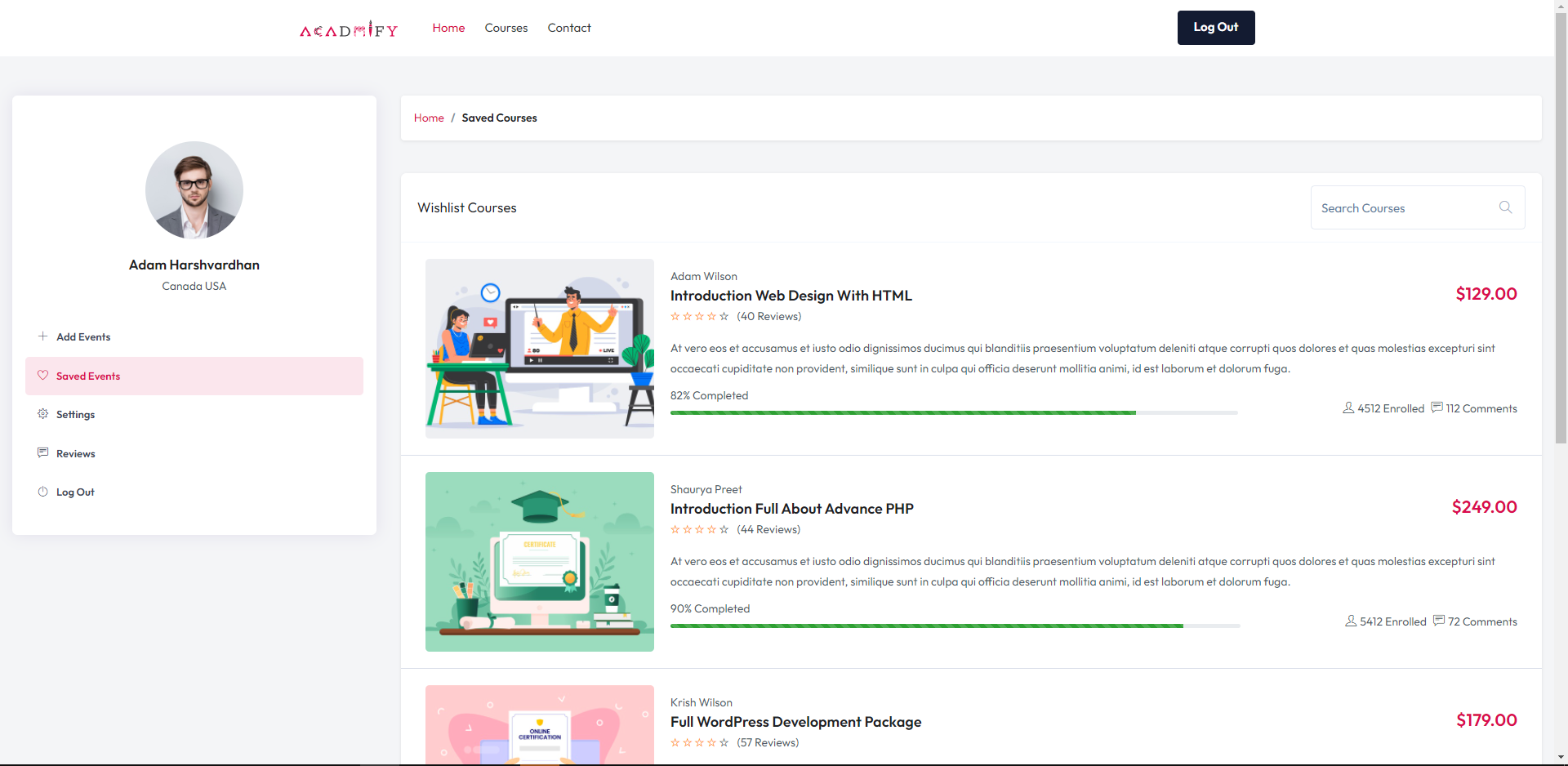This screenshot has height=766, width=1568.
Task: Open Reviews in sidebar
Action: click(x=194, y=453)
